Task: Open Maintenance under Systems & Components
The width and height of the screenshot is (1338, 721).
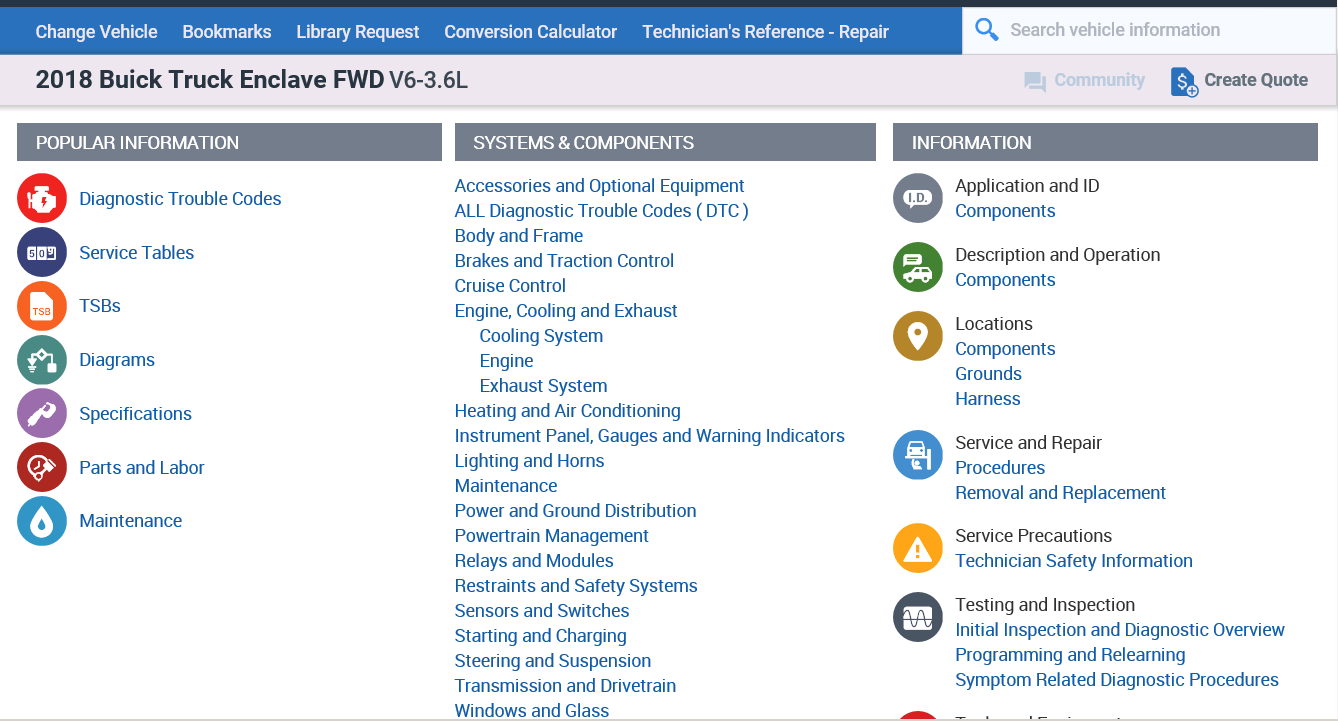Action: click(x=506, y=486)
